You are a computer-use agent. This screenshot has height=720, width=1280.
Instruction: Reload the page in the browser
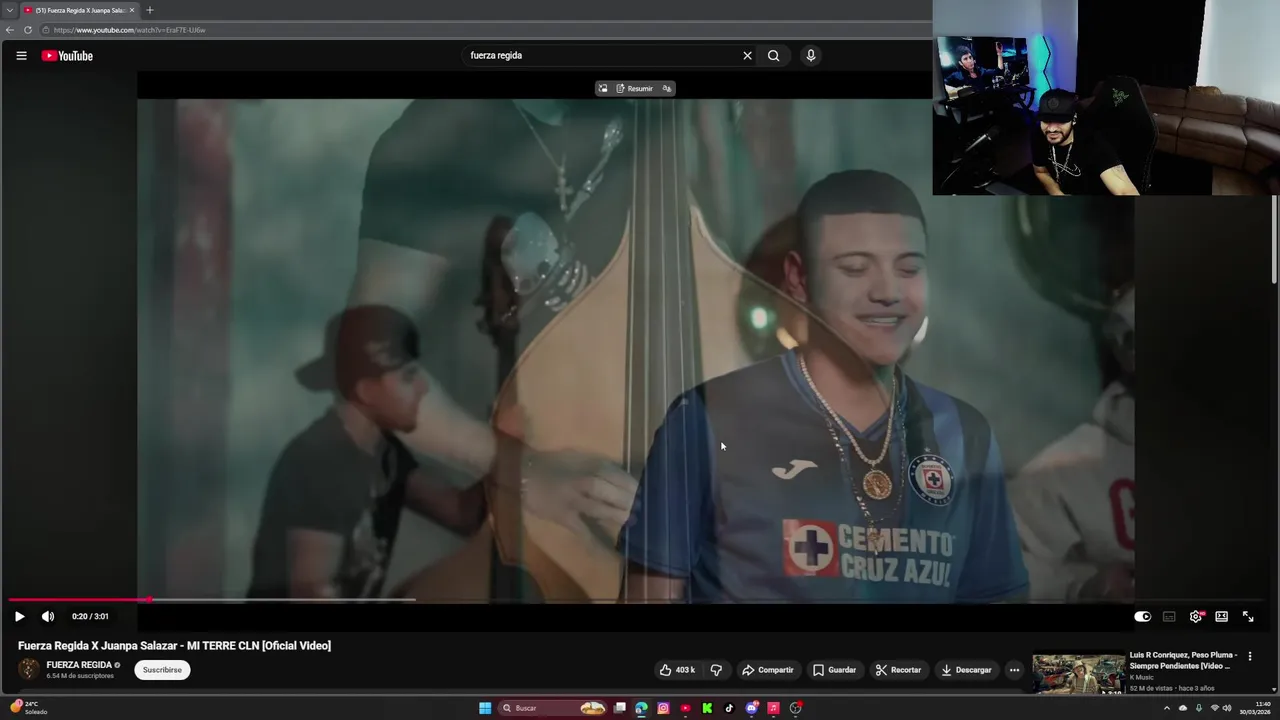28,30
